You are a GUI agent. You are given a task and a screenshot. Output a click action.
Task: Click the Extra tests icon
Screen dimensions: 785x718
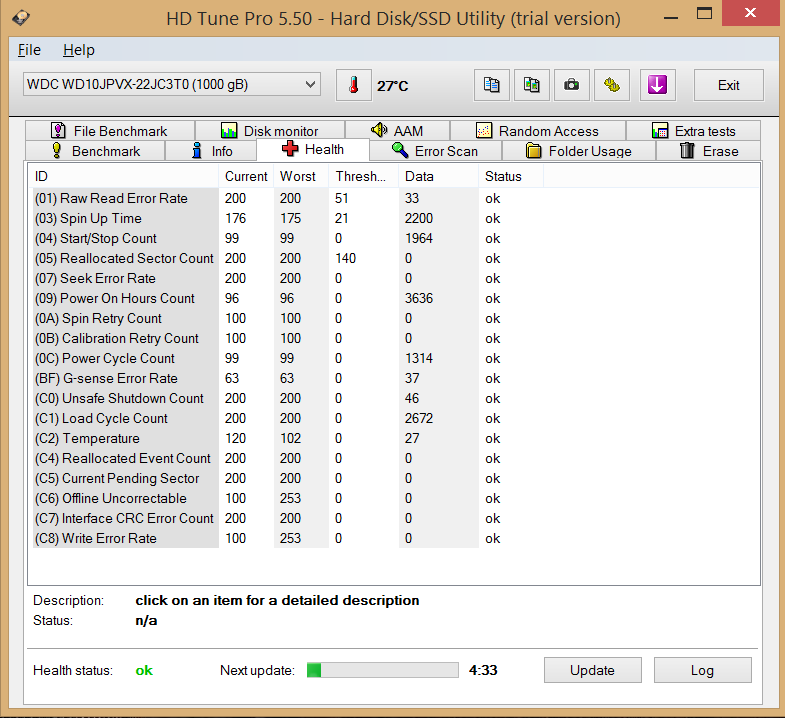[660, 131]
